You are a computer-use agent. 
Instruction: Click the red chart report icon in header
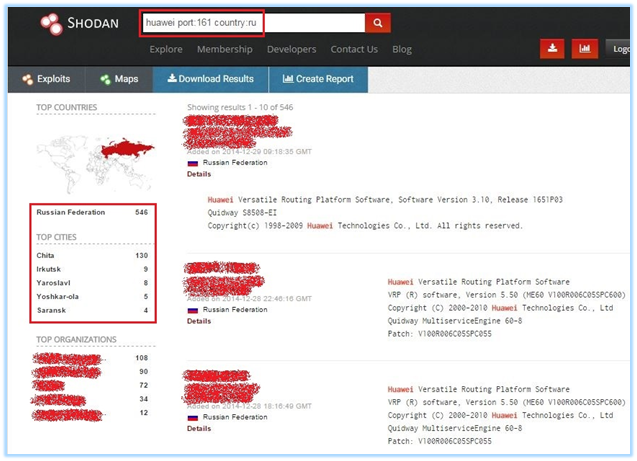click(x=585, y=49)
